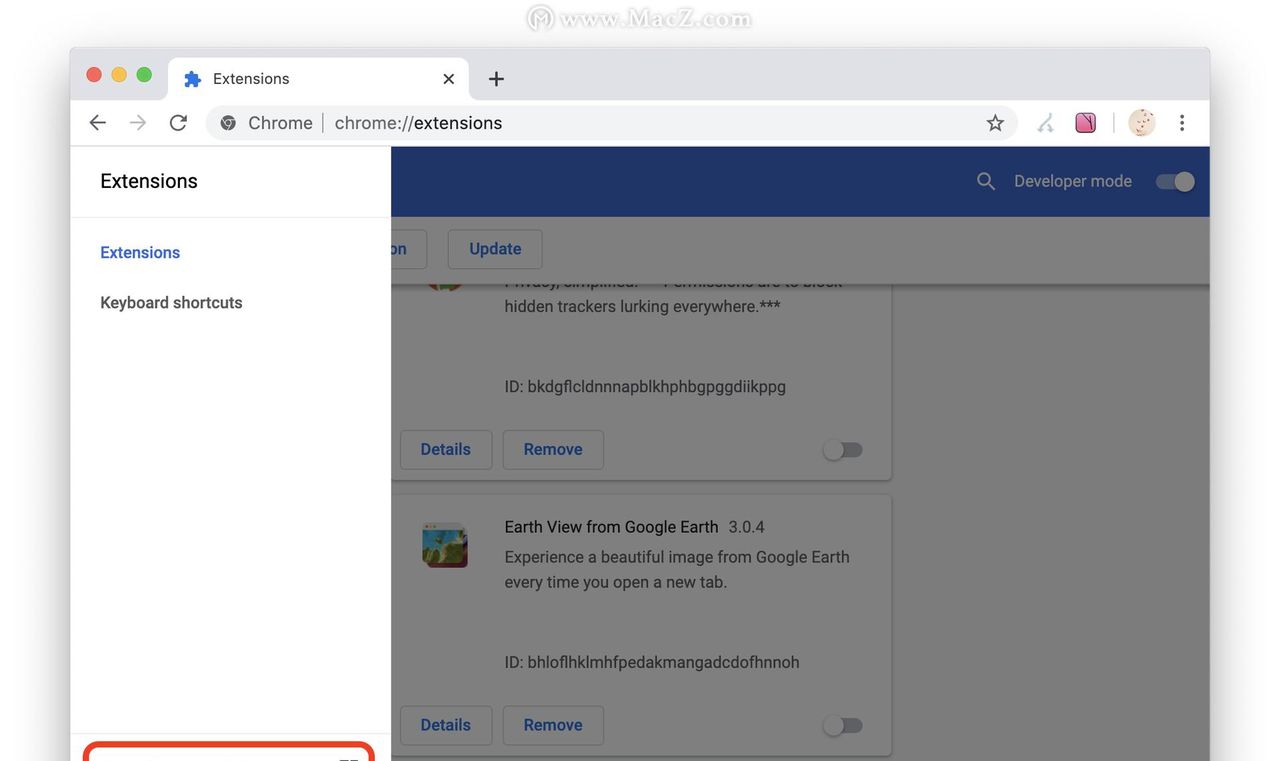The height and width of the screenshot is (761, 1280).
Task: Open the Chrome three-dot menu
Action: 1182,123
